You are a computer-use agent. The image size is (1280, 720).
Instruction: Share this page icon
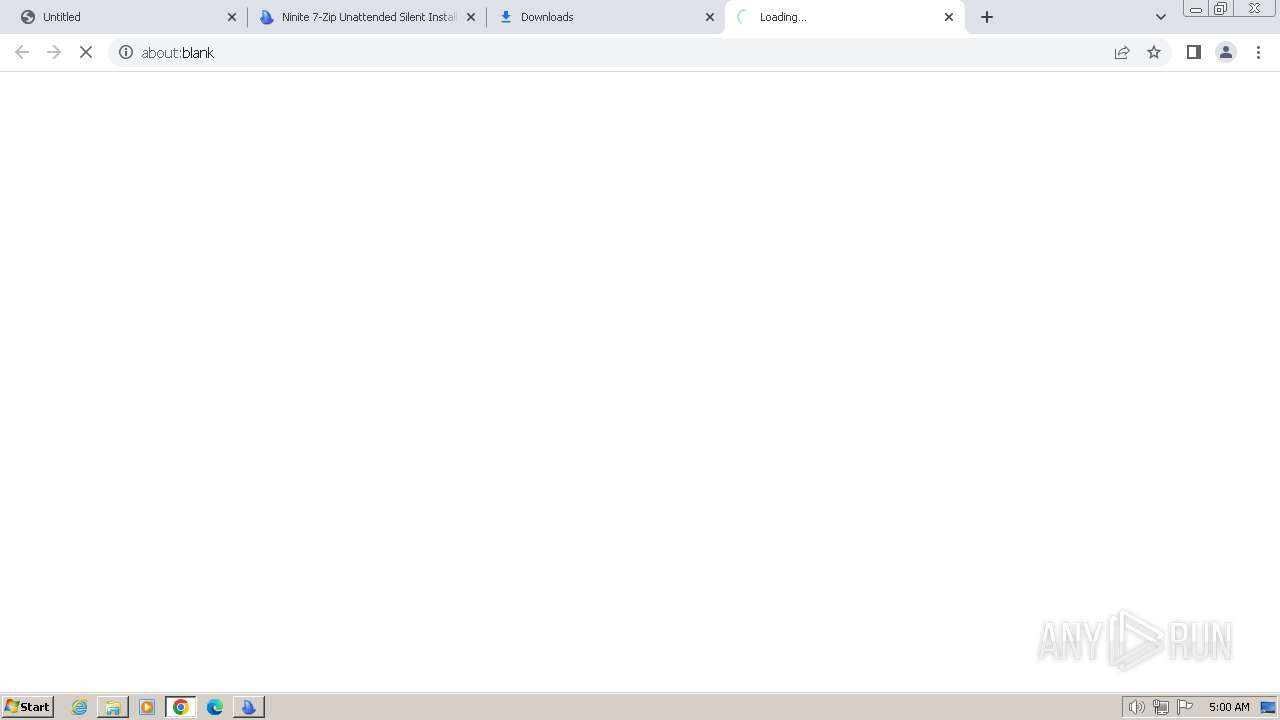pyautogui.click(x=1122, y=52)
